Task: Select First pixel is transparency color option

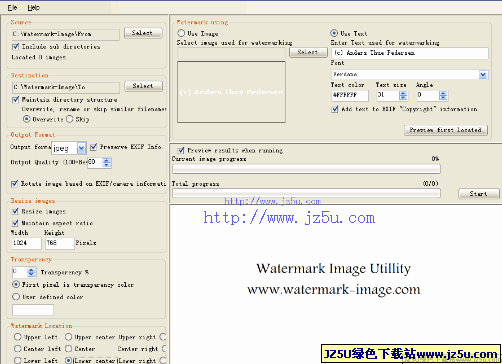Action: click(16, 285)
